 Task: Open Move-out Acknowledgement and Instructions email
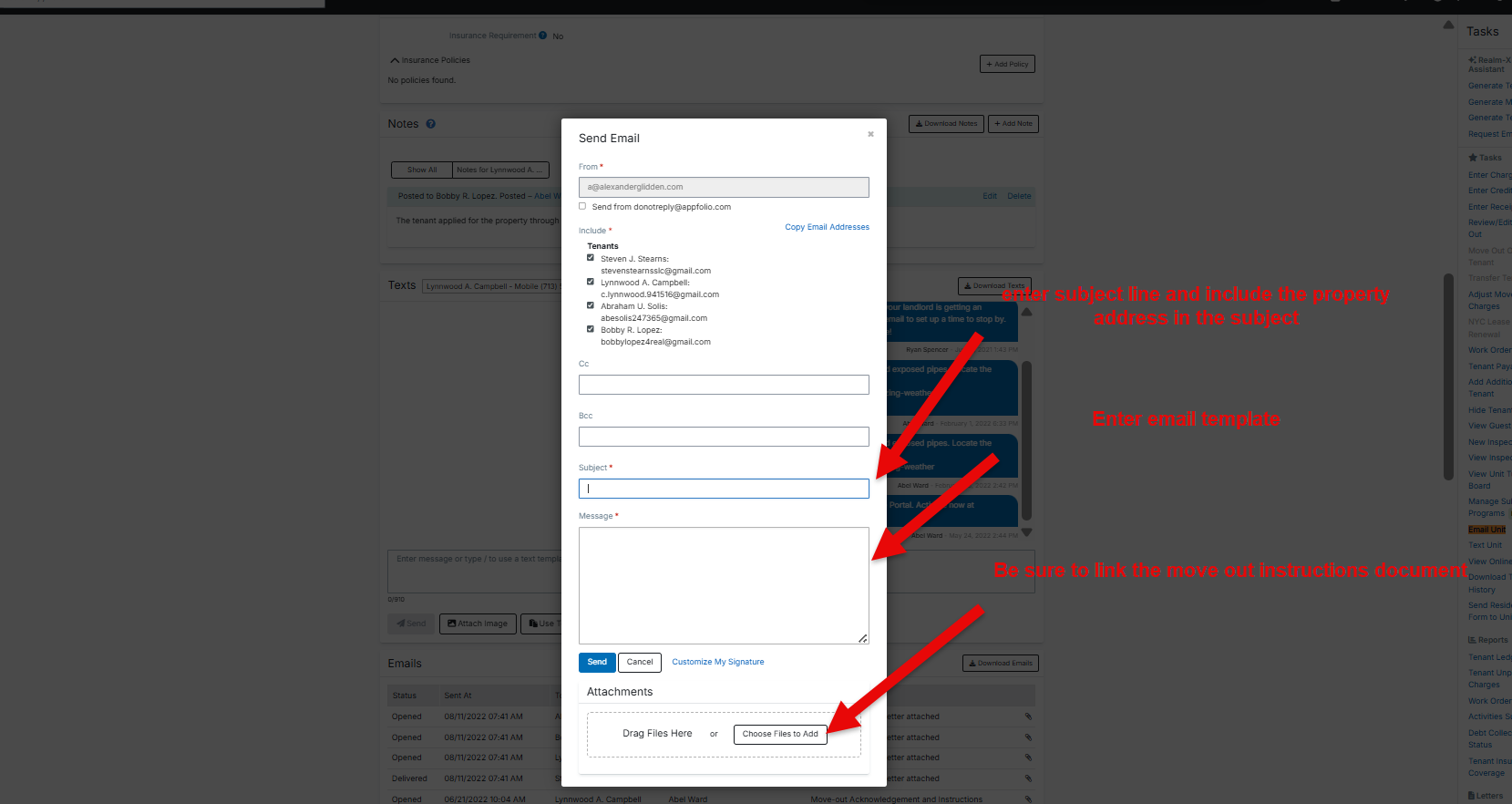coord(896,799)
